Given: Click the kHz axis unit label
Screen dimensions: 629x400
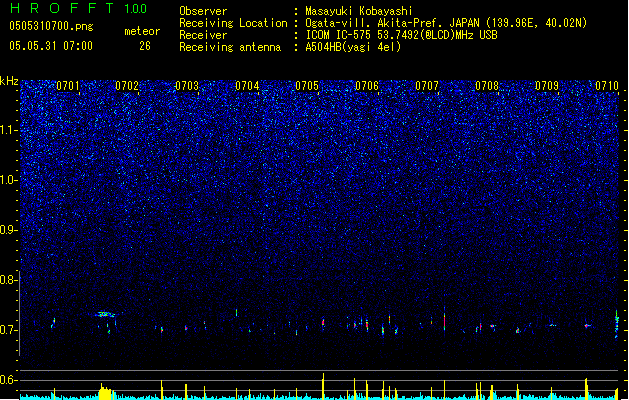Looking at the screenshot, I should tap(9, 81).
